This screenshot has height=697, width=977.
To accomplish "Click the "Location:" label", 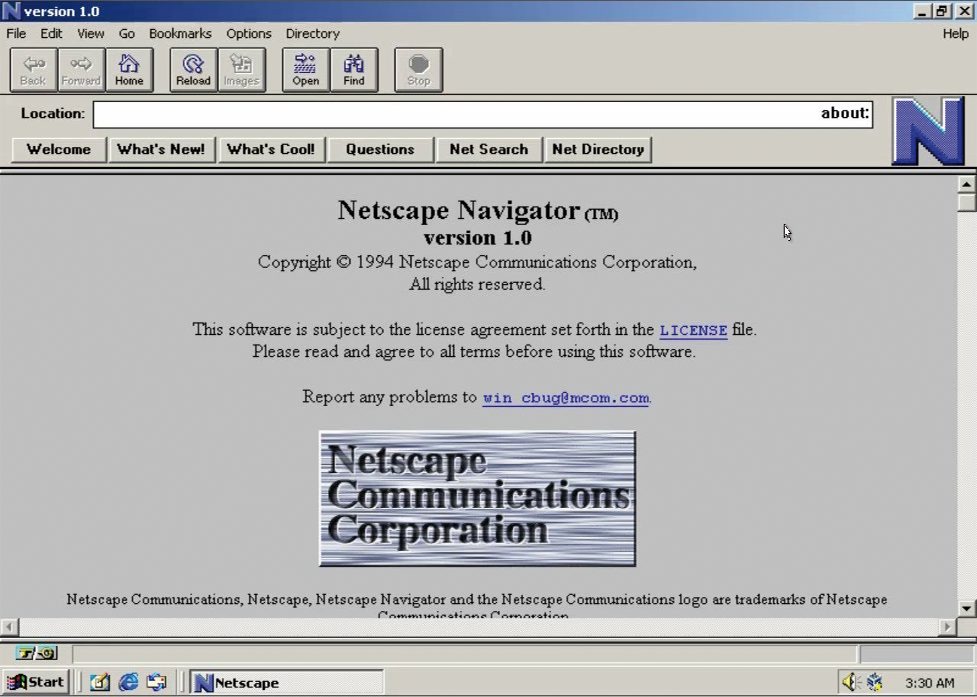I will pos(53,113).
